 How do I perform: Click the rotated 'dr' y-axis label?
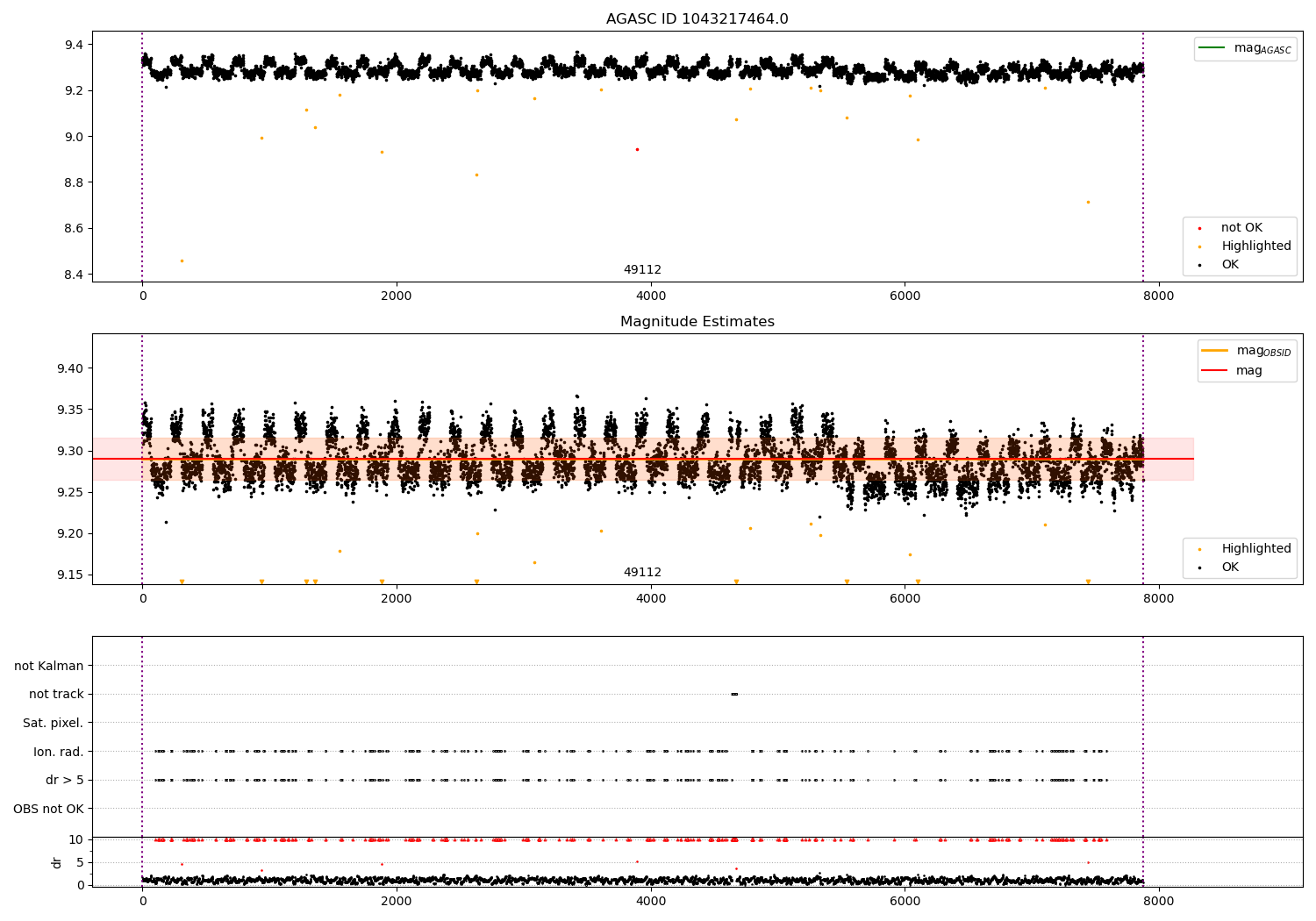(x=57, y=862)
